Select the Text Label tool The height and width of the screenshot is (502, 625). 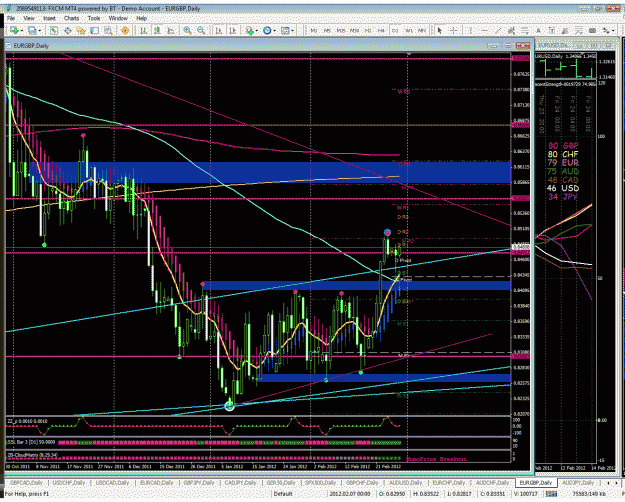[x=552, y=30]
